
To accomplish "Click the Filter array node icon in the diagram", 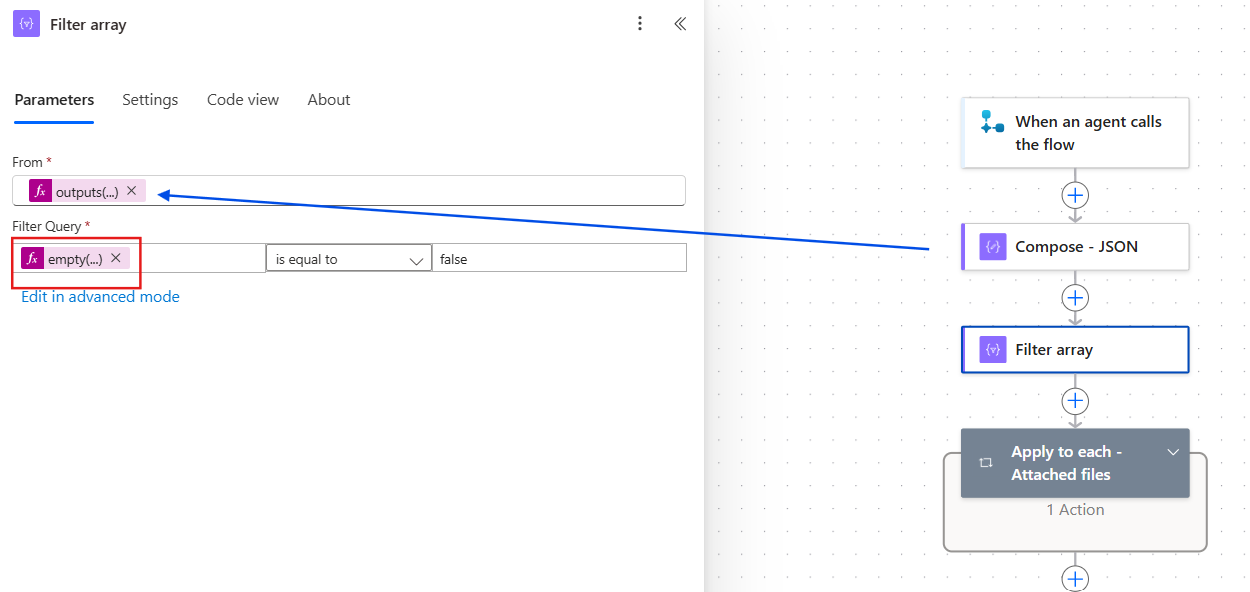I will click(992, 349).
